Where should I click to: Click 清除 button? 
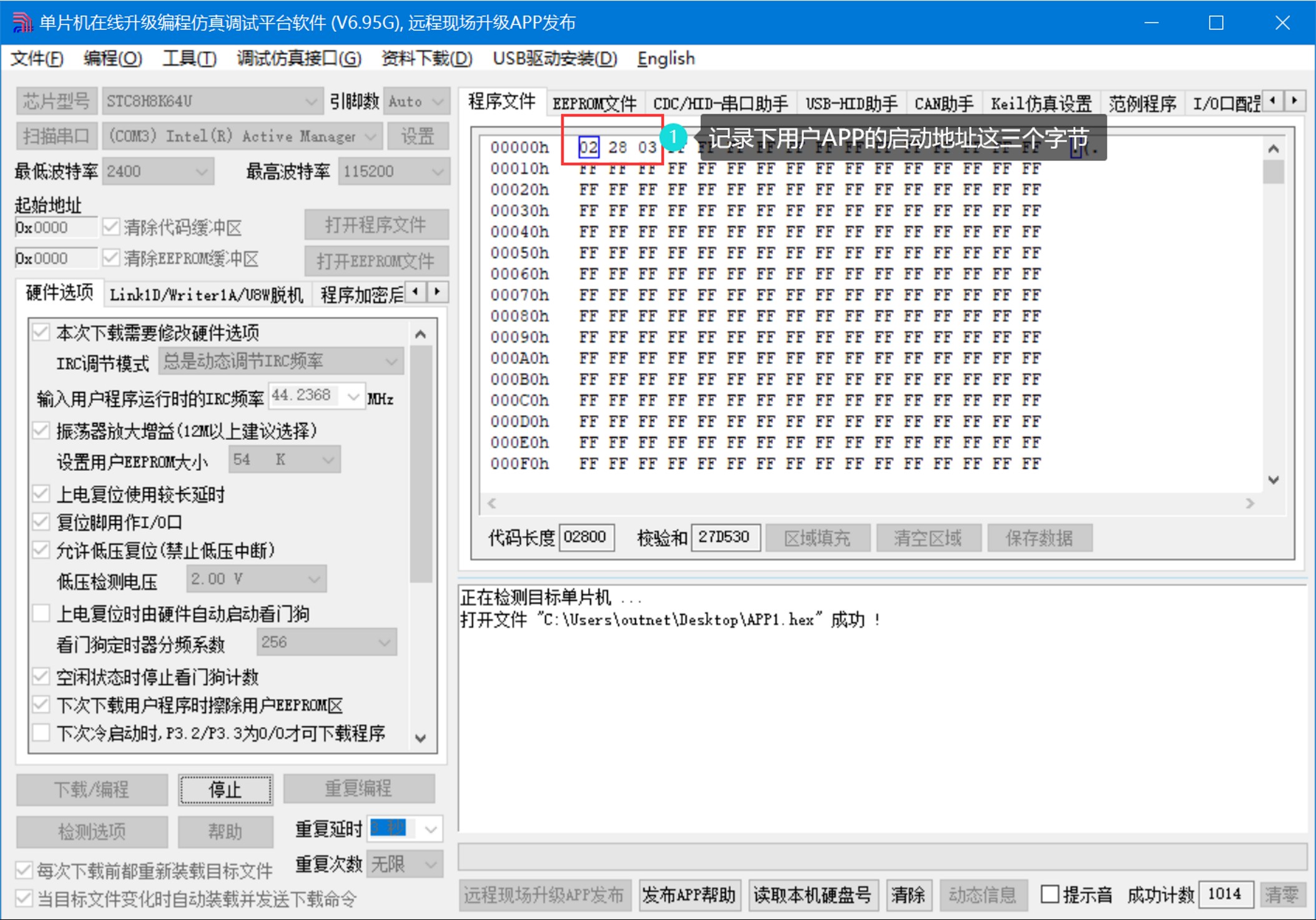908,895
